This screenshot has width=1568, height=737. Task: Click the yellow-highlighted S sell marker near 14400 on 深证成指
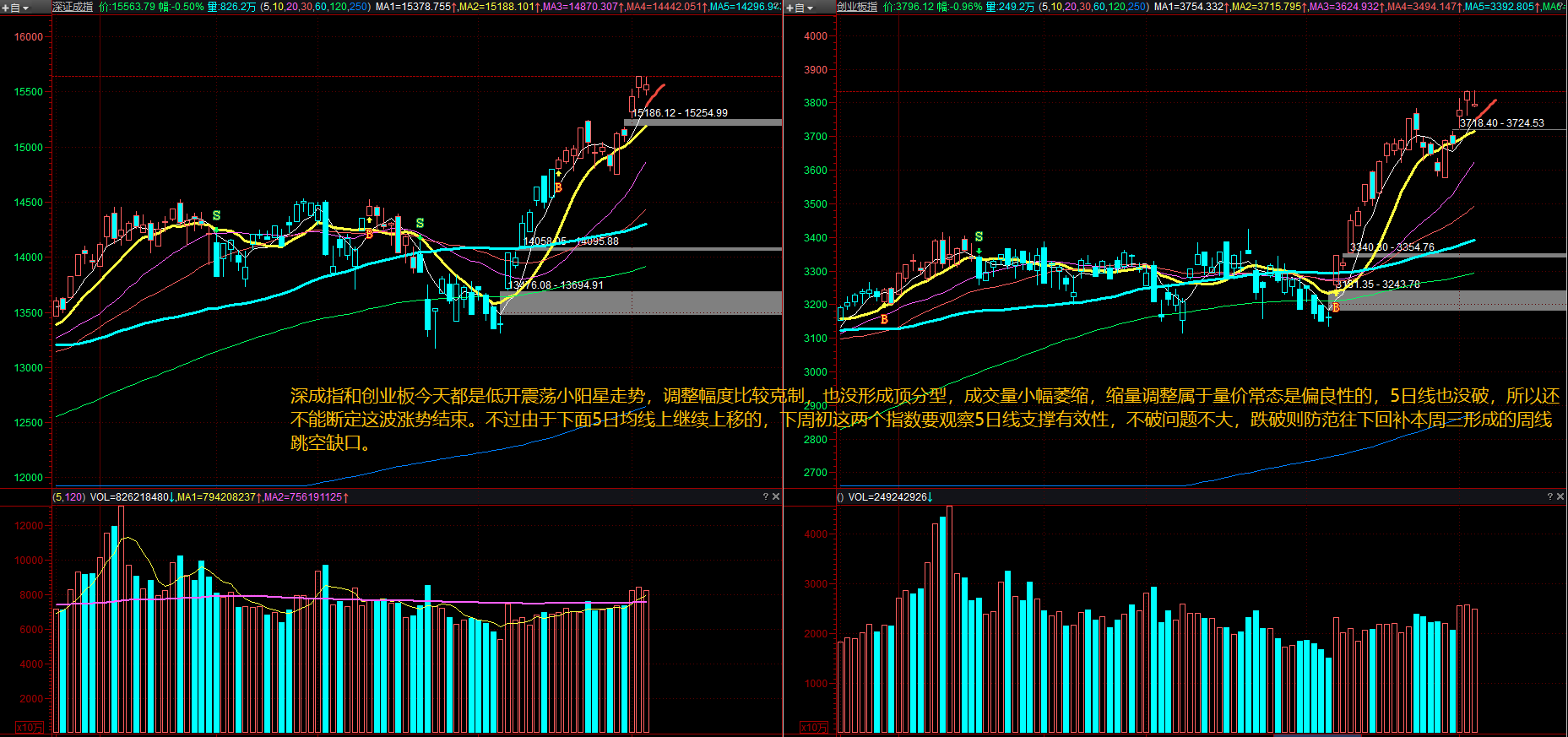click(216, 216)
